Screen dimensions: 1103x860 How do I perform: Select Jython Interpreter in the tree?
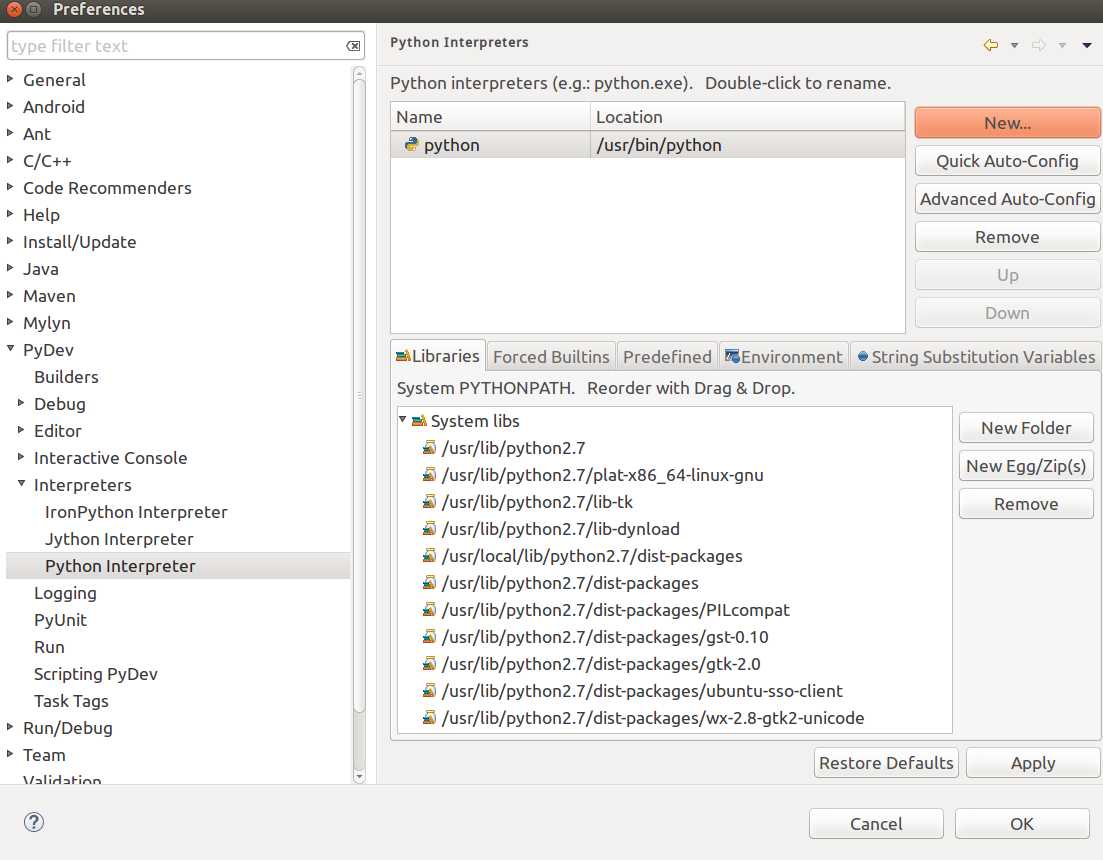[x=119, y=539]
